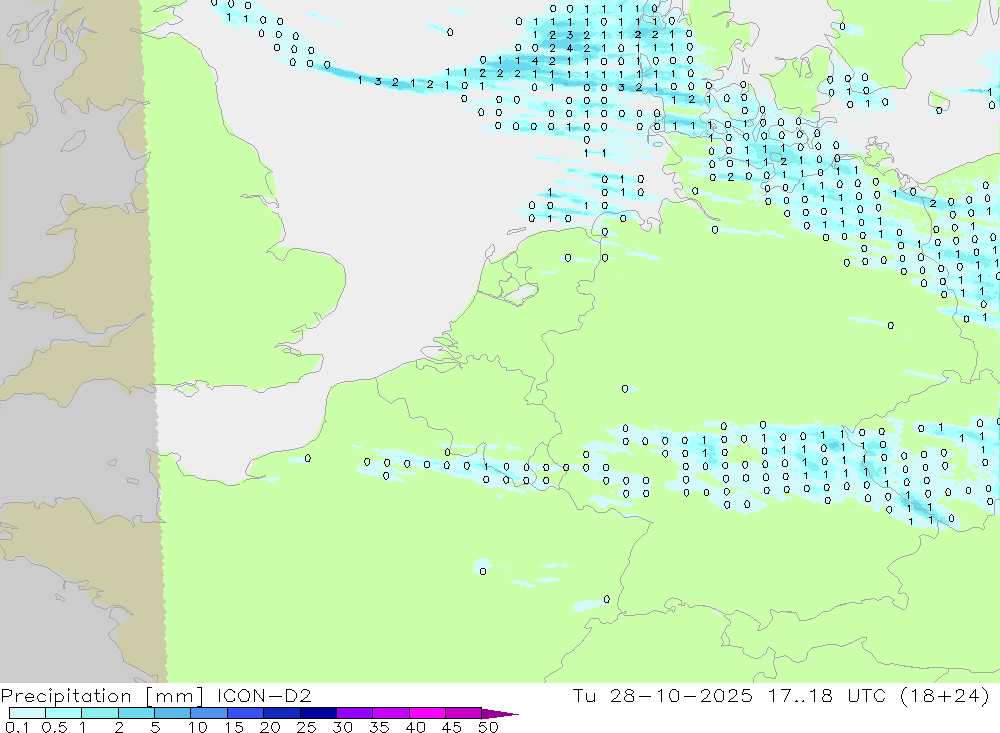
Task: Pick the 45–50 mm legend swatch
Action: coord(464,713)
